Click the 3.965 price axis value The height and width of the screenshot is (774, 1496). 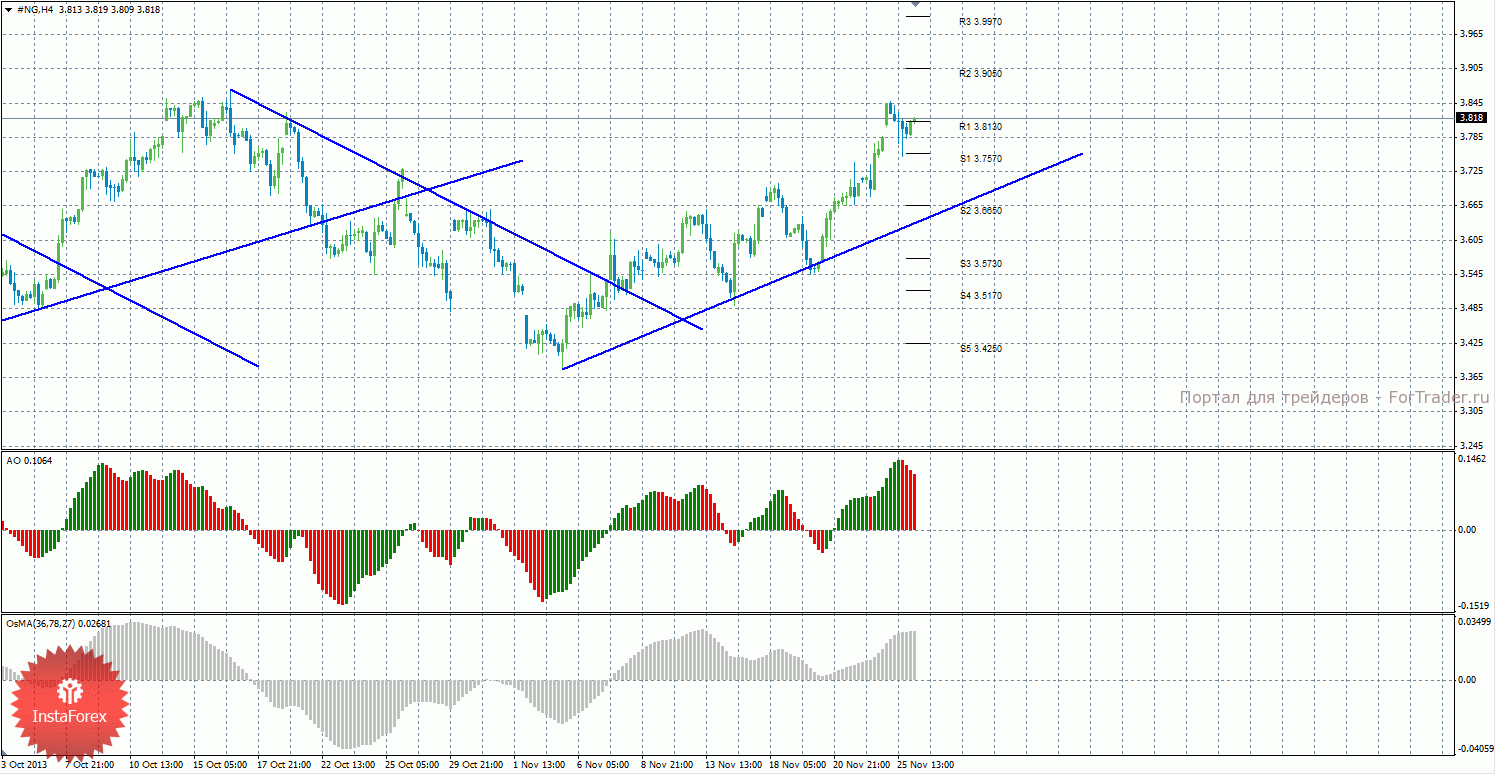coord(1471,34)
